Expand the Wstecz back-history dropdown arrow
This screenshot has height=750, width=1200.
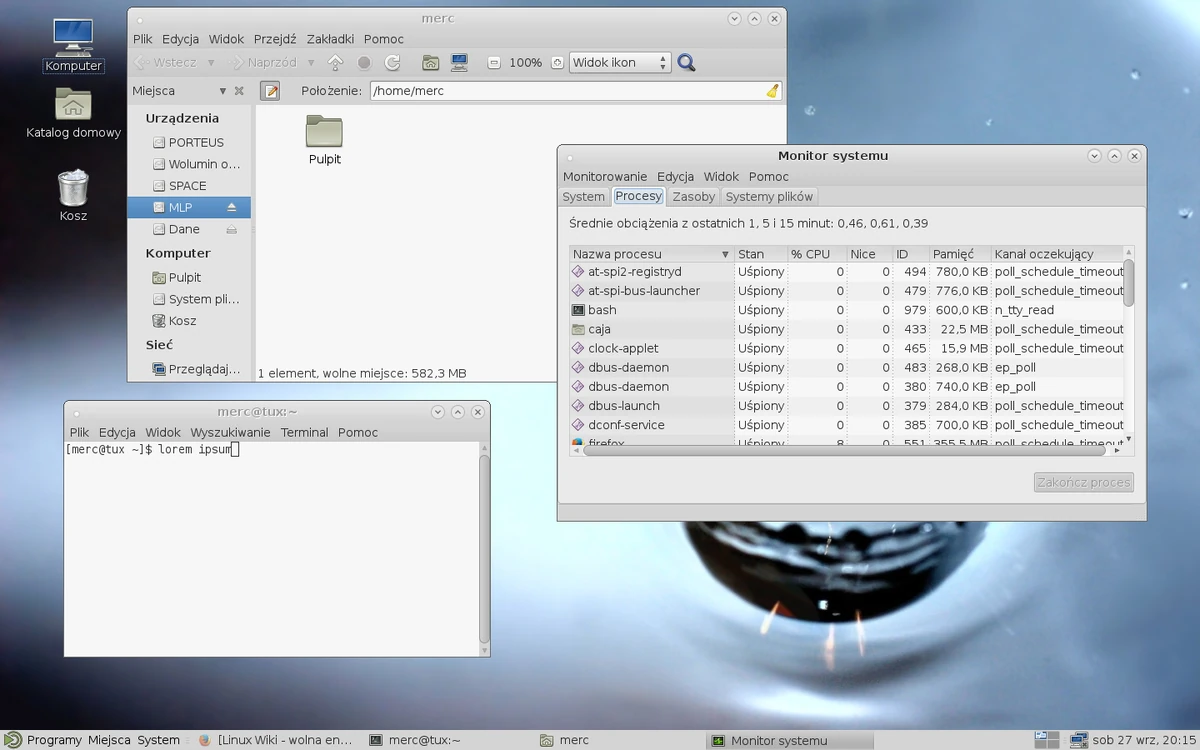click(211, 62)
